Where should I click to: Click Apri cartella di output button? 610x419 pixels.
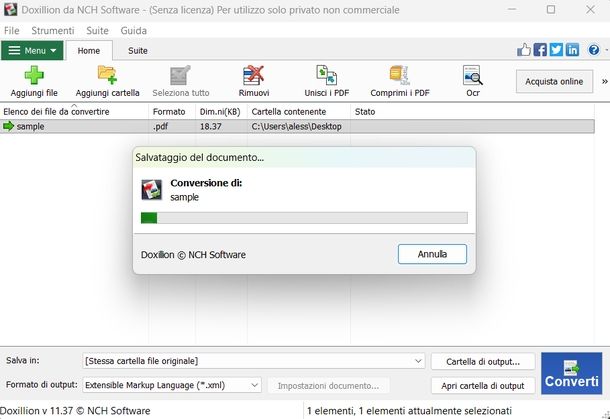[x=483, y=386]
